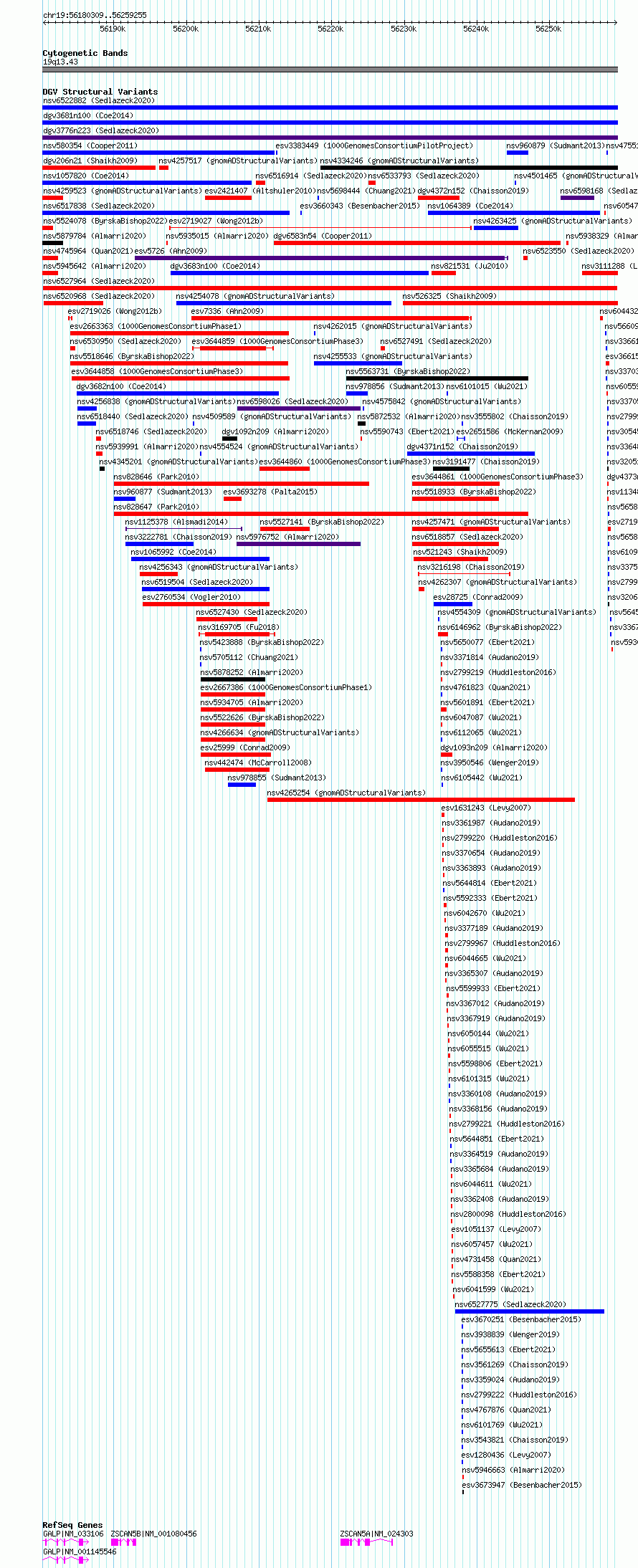
Task: Click the nsv526325 (Shaikh2009) label
Action: [x=449, y=296]
